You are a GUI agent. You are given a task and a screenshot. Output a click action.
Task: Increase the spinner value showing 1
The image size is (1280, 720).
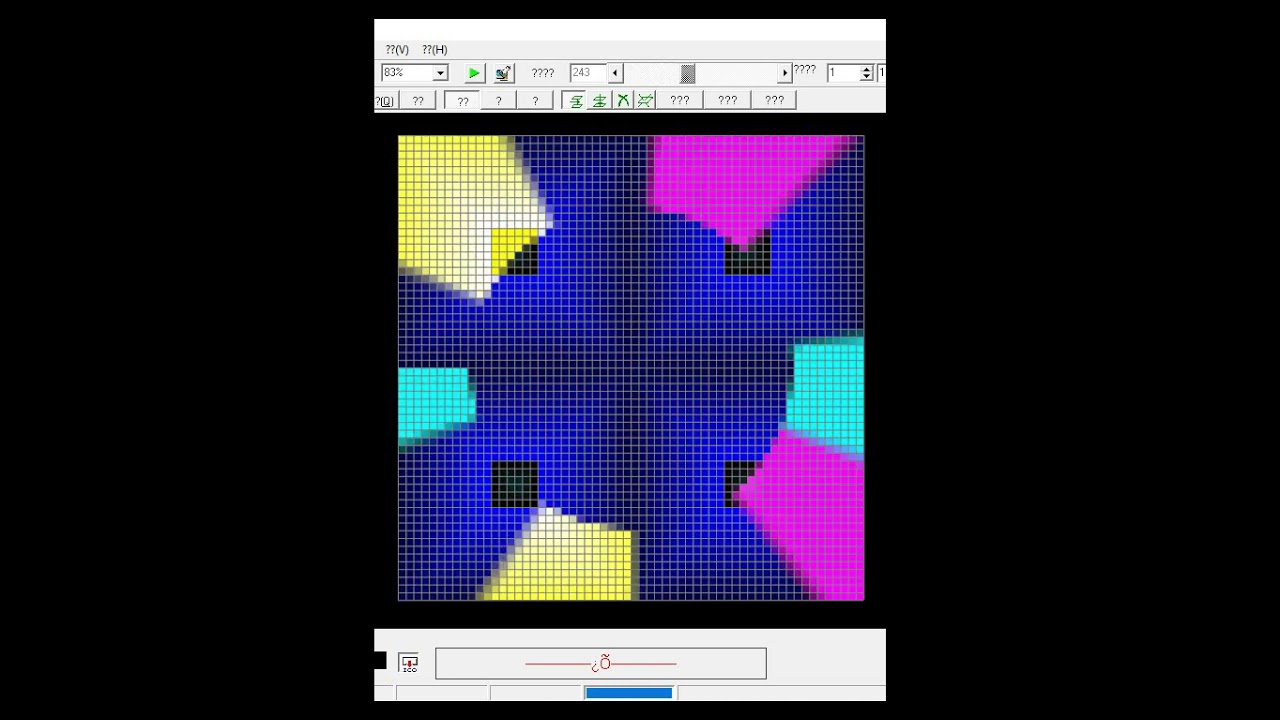tap(867, 69)
